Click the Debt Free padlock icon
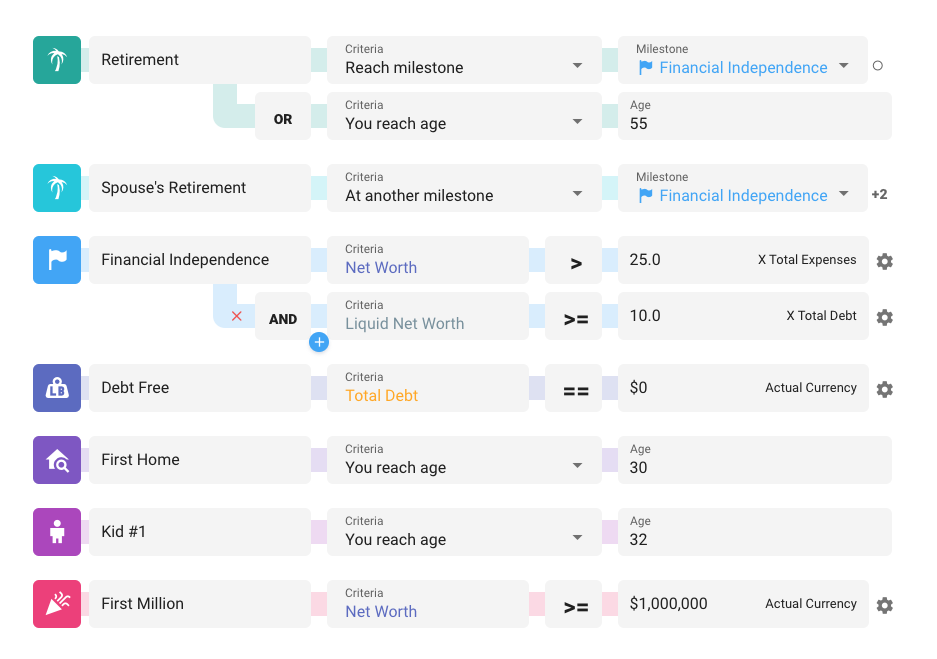 tap(57, 388)
